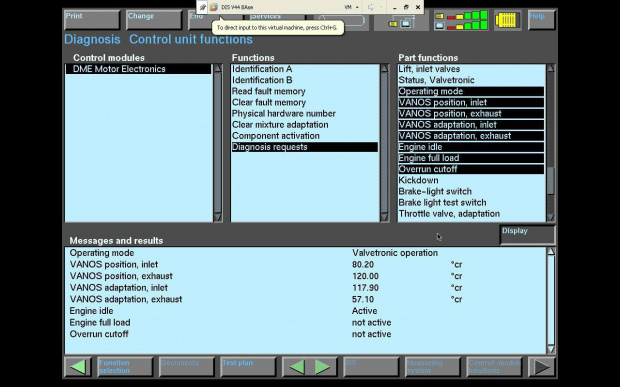Click down arrow of Functions list scrollbar

pos(384,217)
